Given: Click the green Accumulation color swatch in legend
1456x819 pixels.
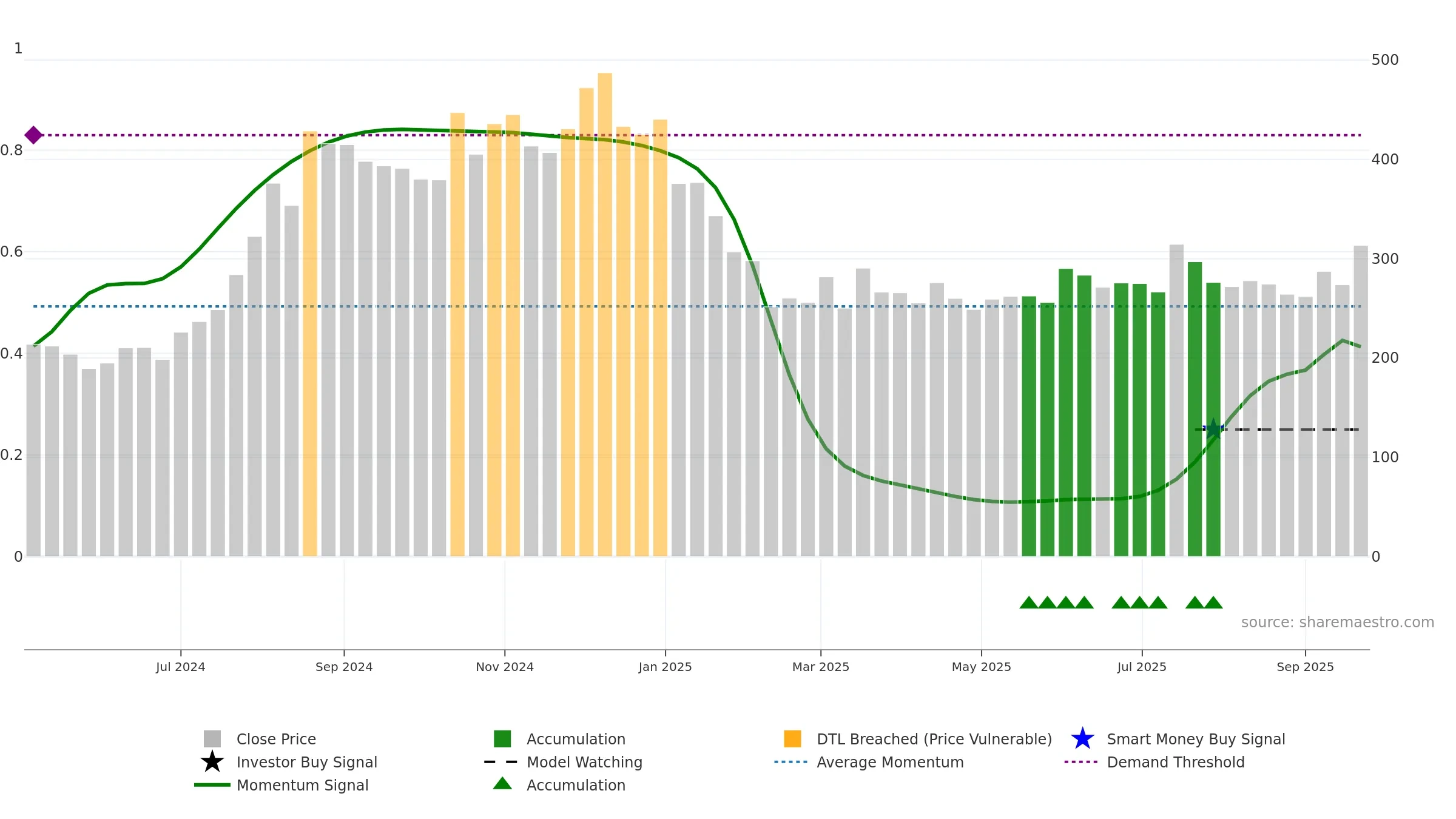Looking at the screenshot, I should 502,738.
